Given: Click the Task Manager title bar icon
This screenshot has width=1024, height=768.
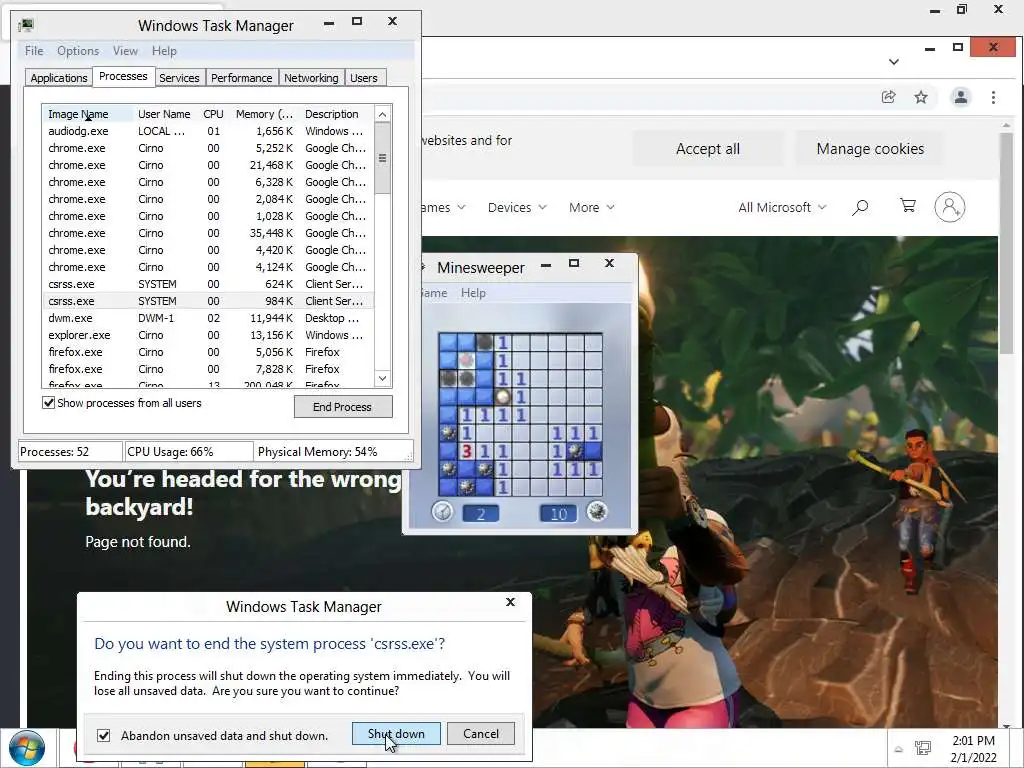Looking at the screenshot, I should tap(26, 25).
